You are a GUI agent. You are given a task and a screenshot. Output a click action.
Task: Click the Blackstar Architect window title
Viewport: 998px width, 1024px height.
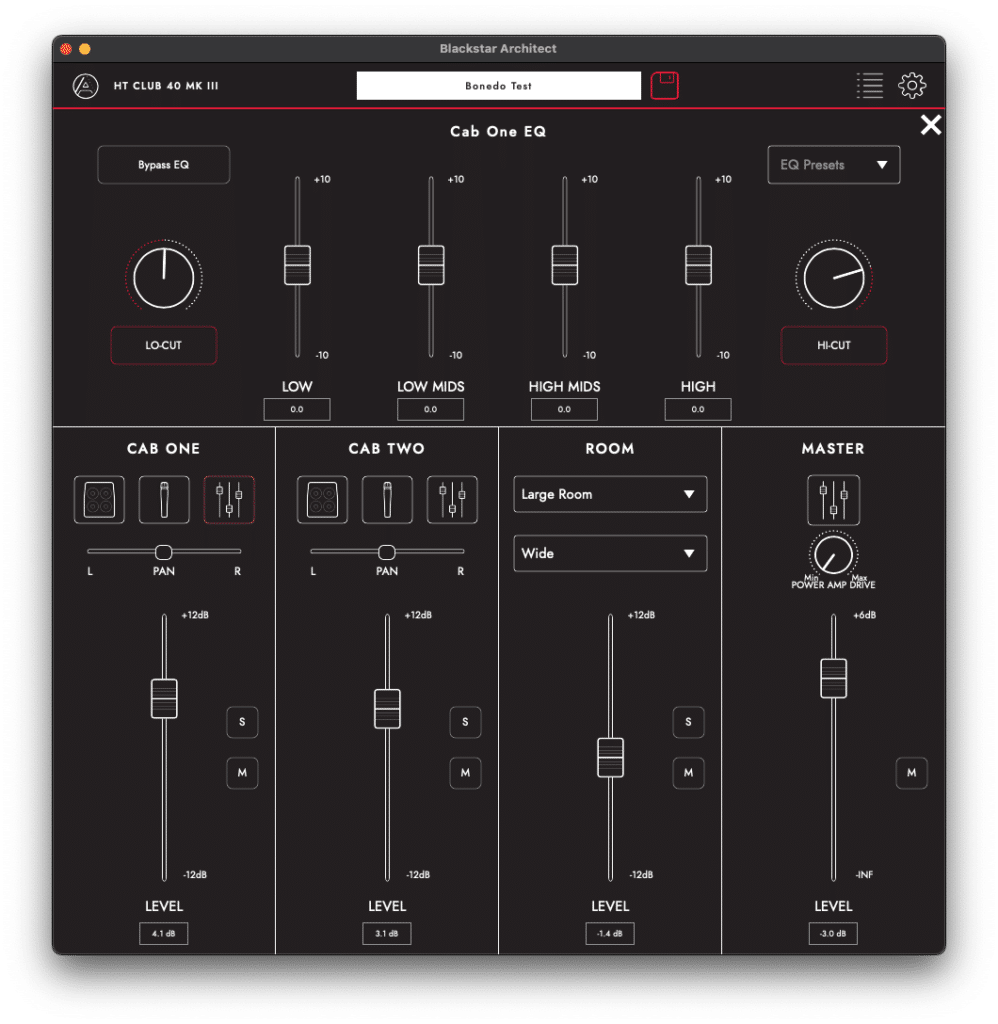[498, 48]
